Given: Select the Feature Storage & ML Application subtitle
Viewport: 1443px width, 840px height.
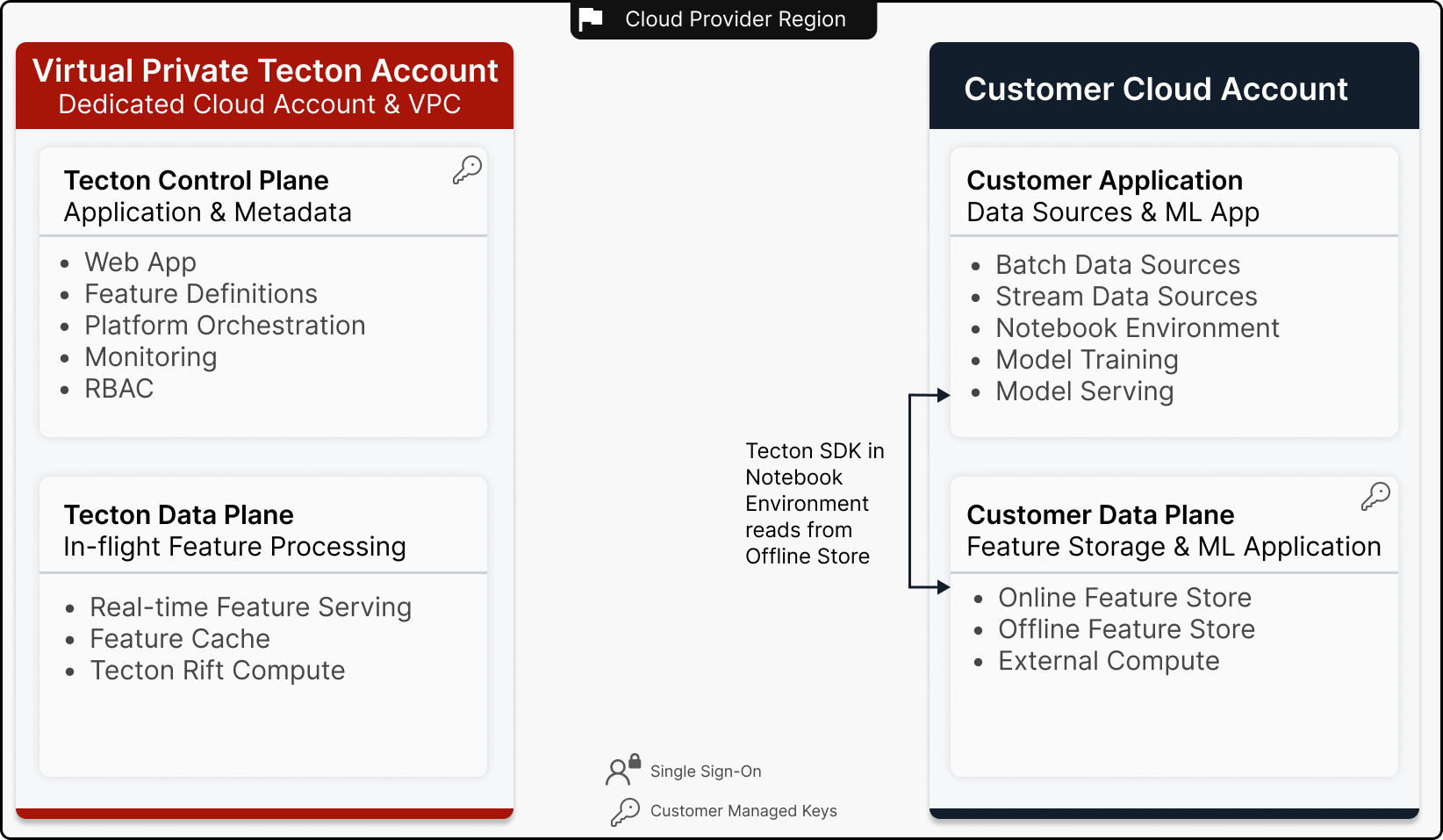Looking at the screenshot, I should (x=1174, y=546).
